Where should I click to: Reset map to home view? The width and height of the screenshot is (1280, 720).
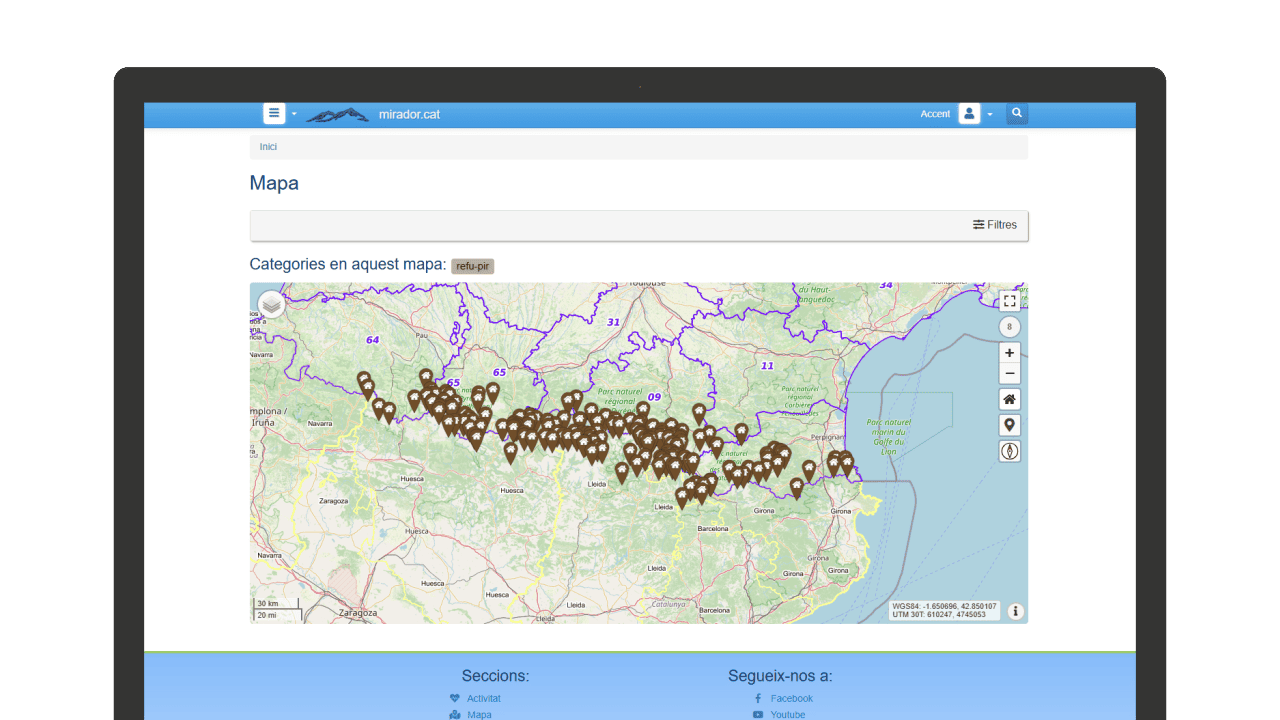1009,400
